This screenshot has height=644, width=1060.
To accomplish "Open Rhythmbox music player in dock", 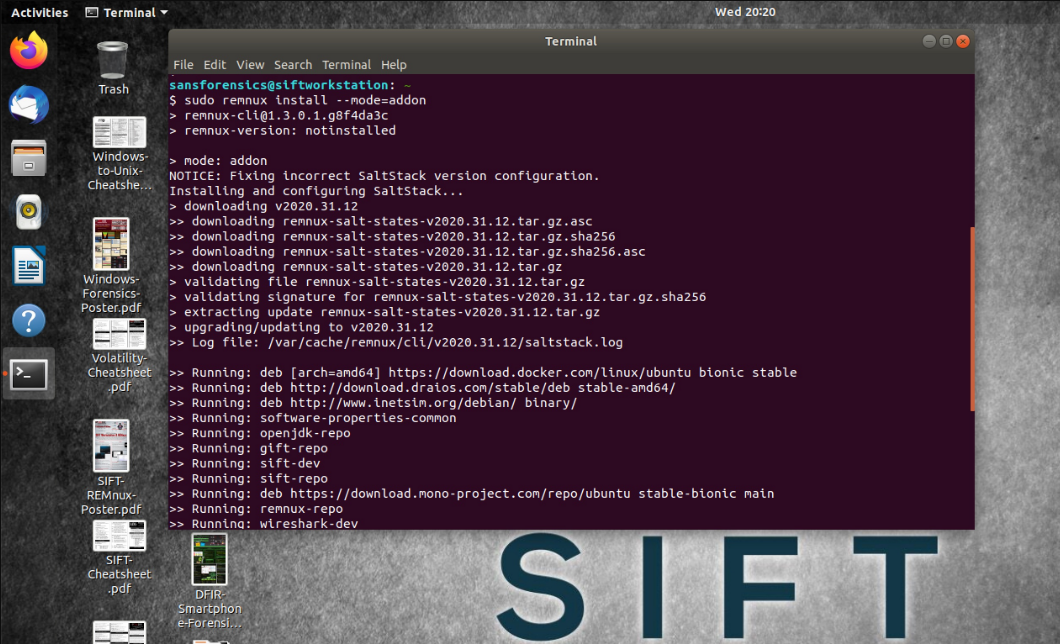I will pyautogui.click(x=29, y=212).
